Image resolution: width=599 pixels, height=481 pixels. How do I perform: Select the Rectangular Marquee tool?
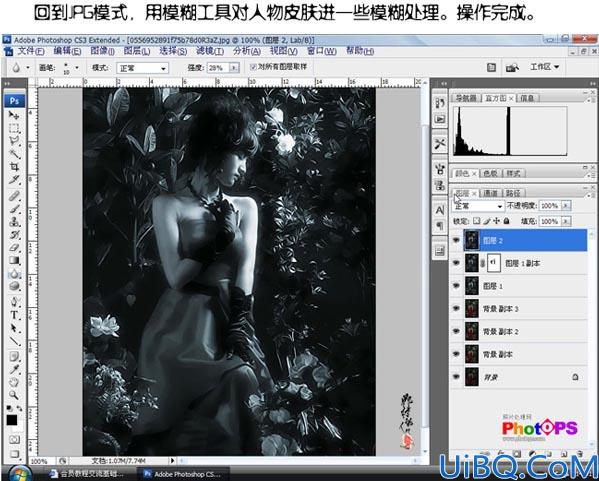tap(14, 128)
